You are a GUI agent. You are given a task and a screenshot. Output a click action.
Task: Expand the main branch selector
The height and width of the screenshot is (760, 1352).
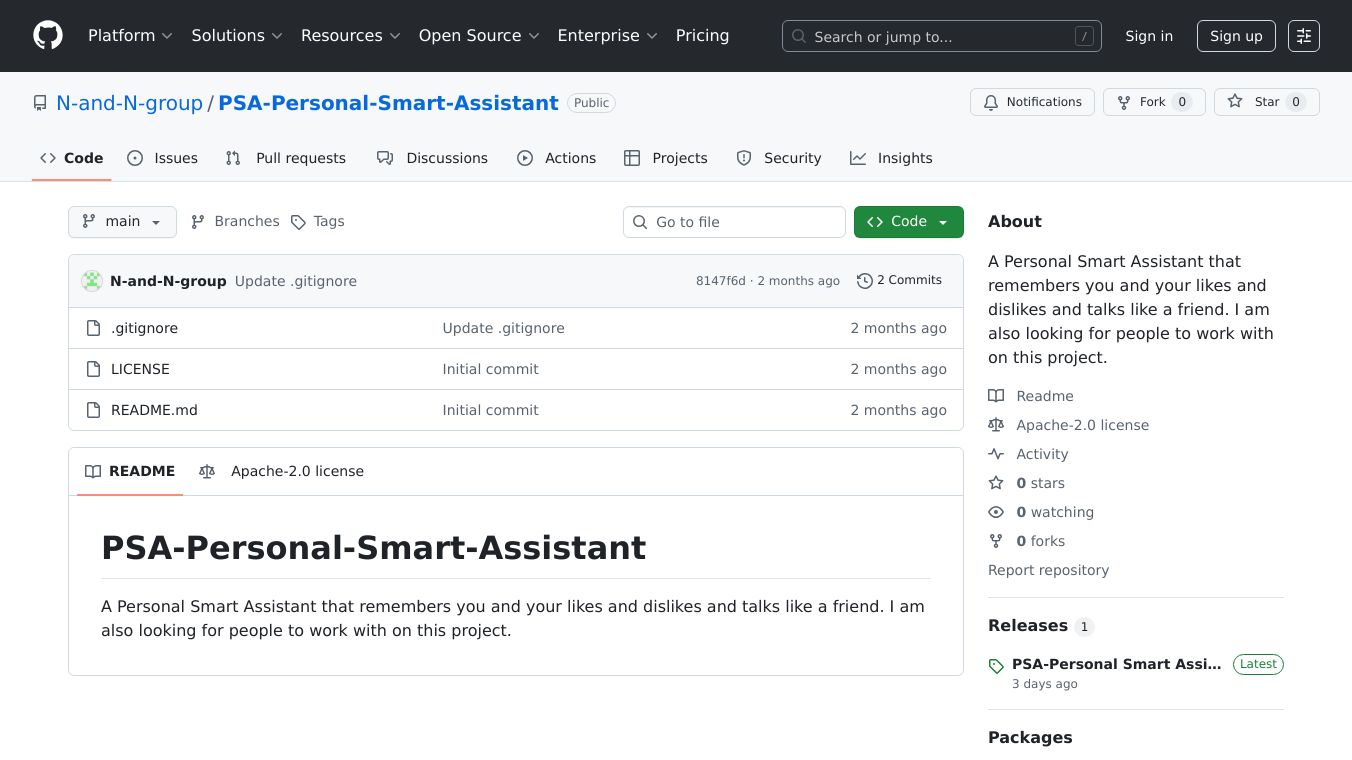click(x=122, y=222)
